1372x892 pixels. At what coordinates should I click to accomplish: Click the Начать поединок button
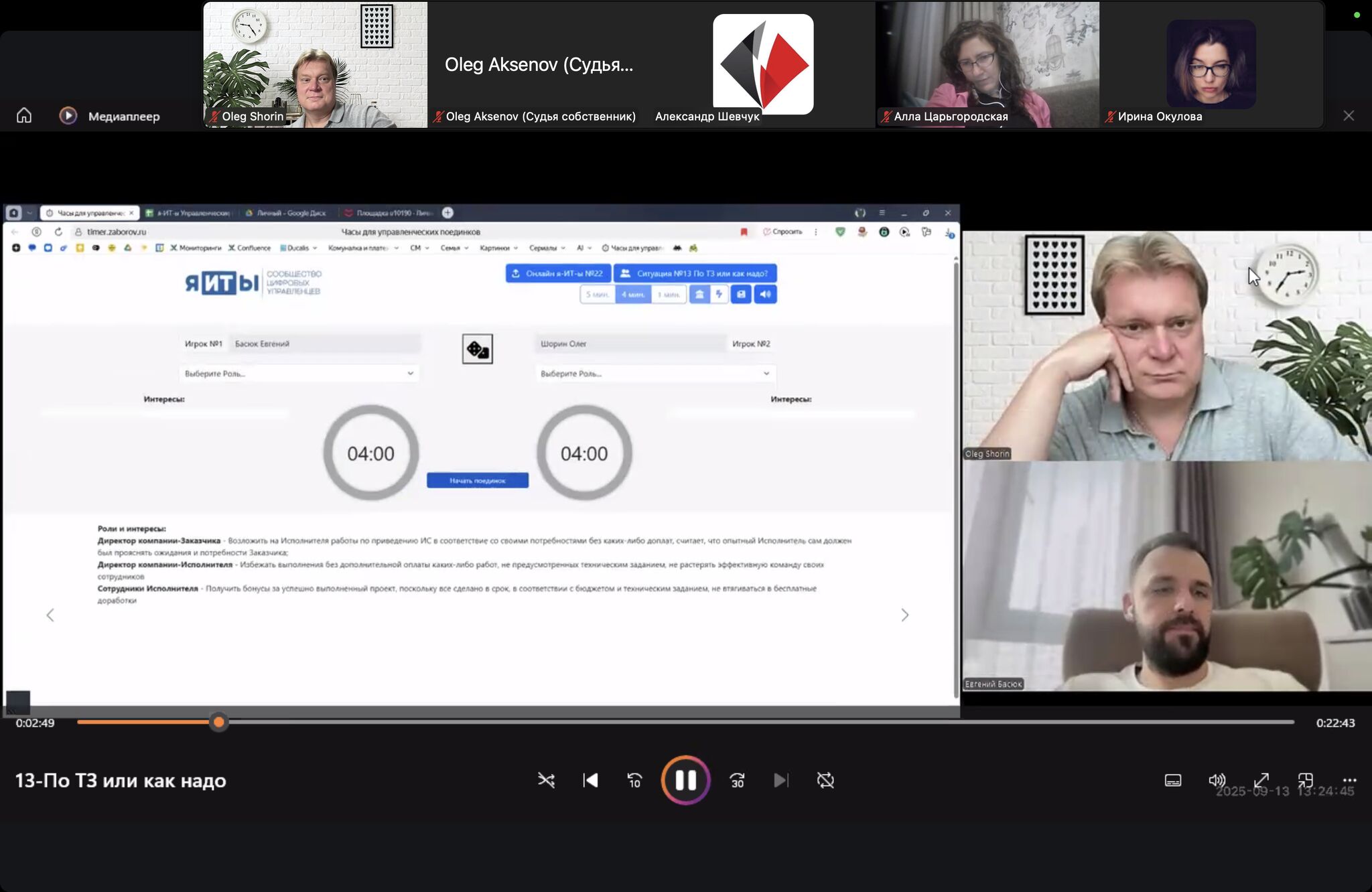pos(477,480)
